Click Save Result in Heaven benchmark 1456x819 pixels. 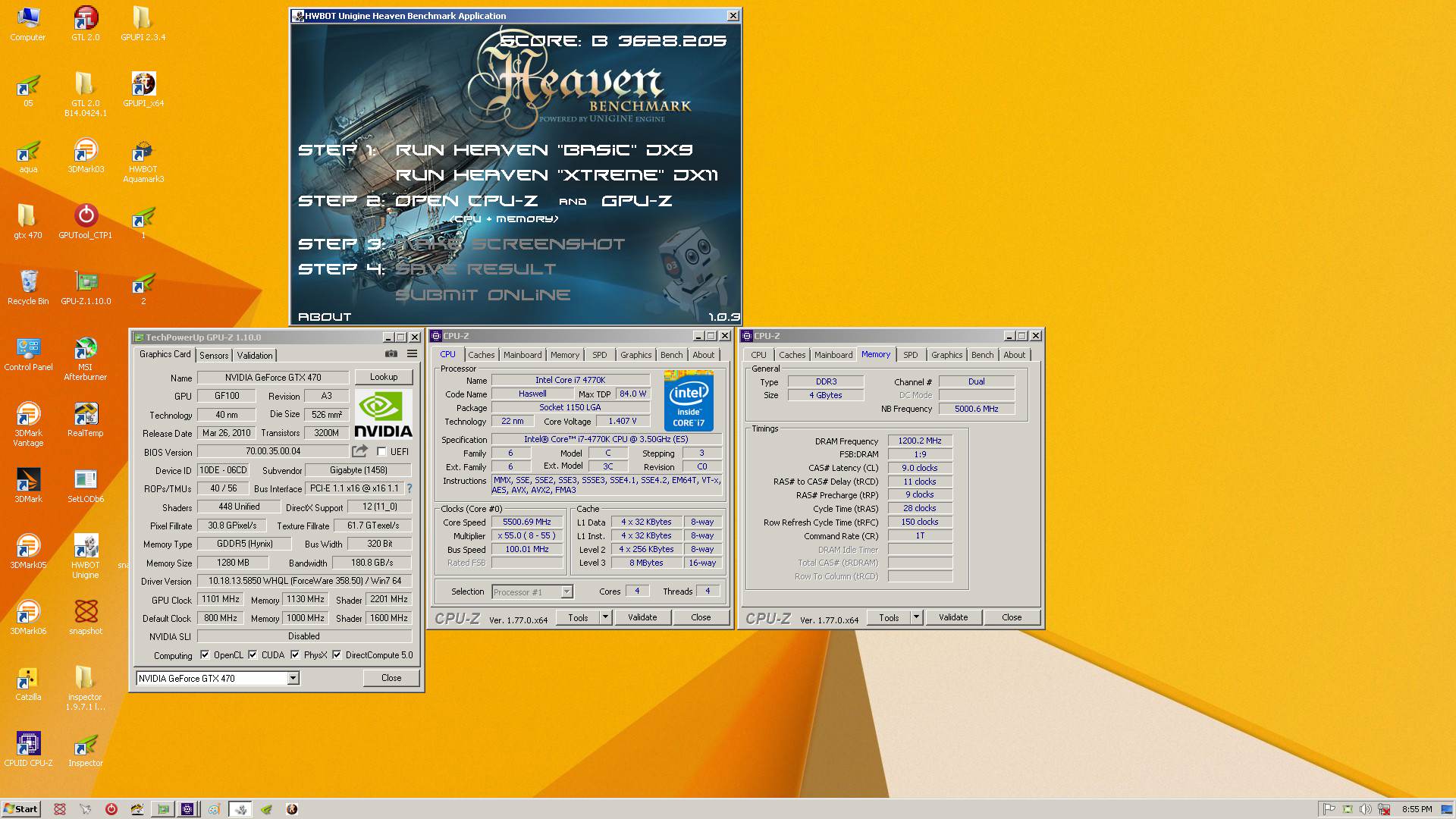pos(475,269)
